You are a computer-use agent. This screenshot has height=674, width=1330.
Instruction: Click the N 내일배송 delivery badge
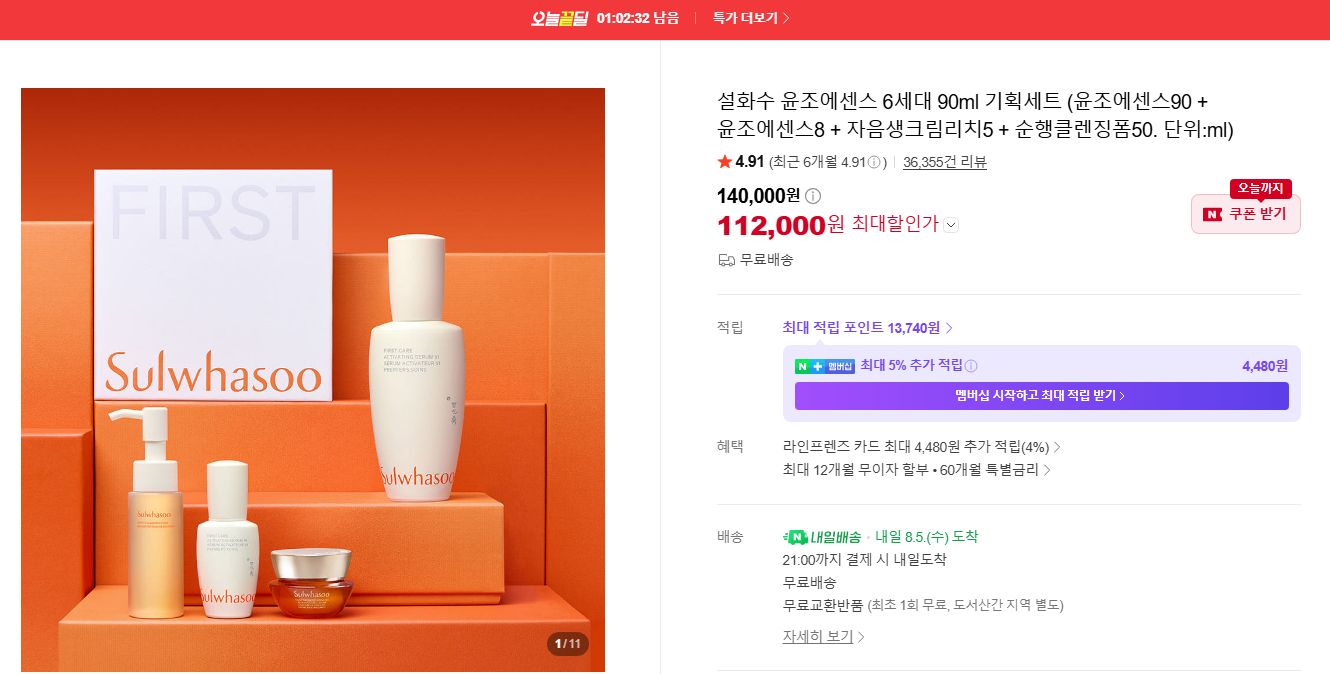(x=822, y=537)
